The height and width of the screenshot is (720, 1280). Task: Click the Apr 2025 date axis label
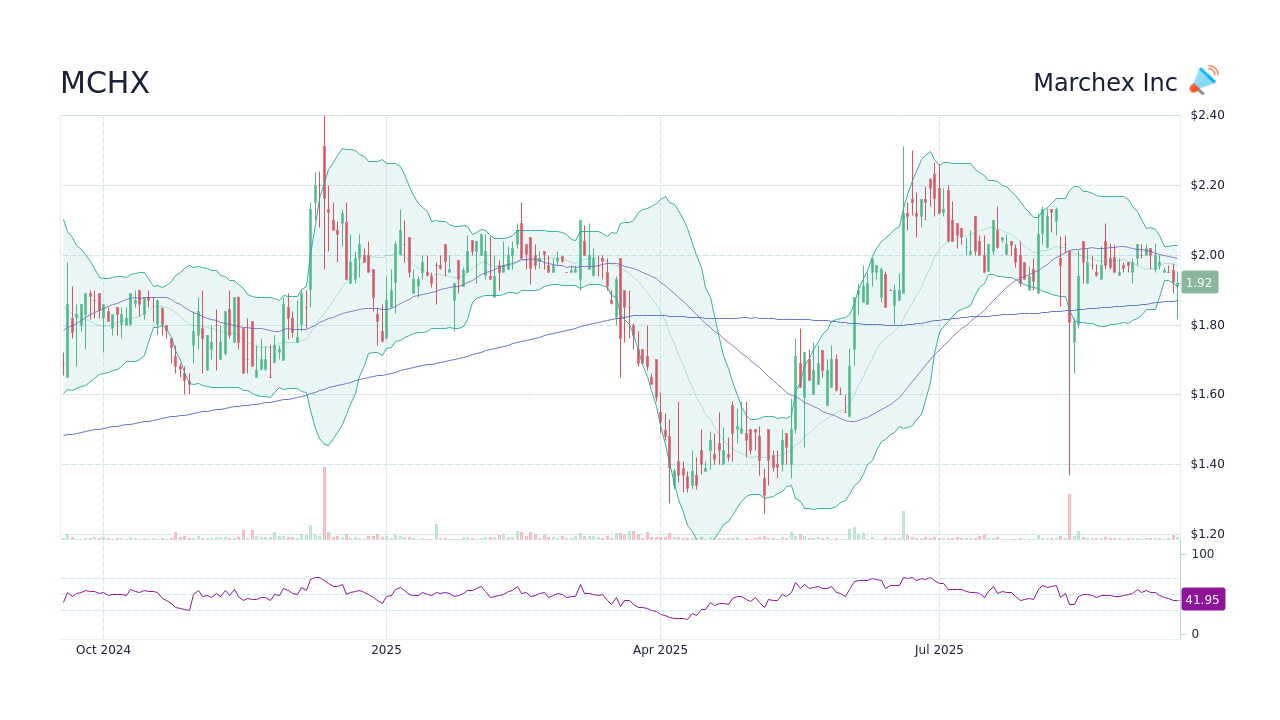tap(660, 650)
